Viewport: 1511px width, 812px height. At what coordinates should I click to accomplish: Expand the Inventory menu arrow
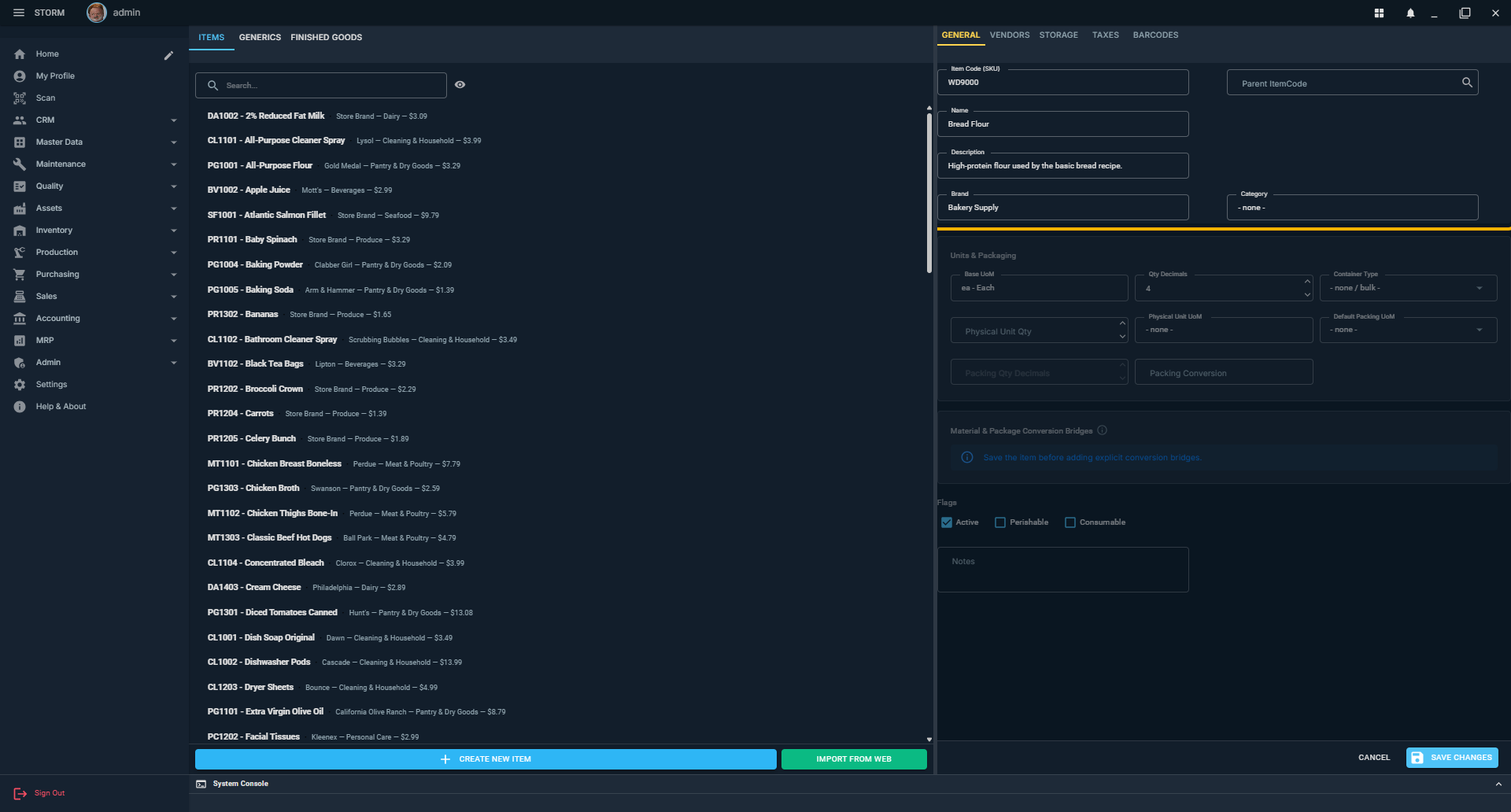(174, 231)
